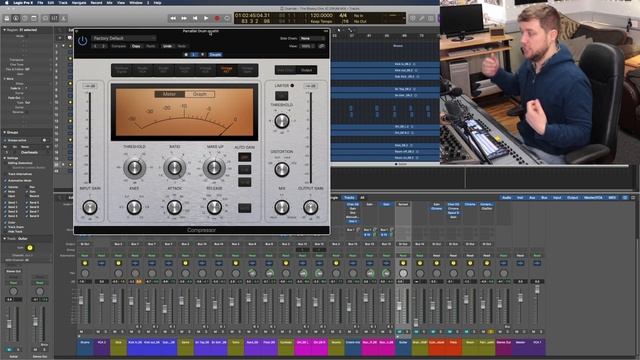Switch compressor display to Graph tab
This screenshot has height=360, width=640.
pos(200,94)
